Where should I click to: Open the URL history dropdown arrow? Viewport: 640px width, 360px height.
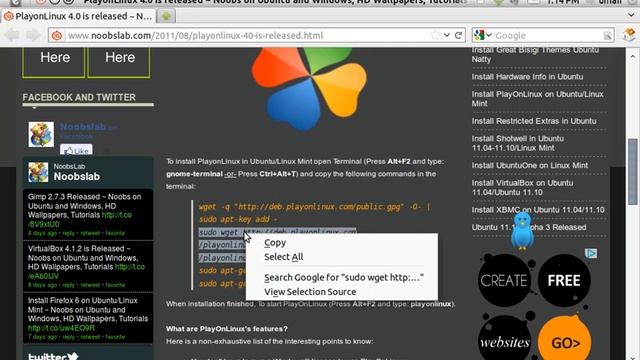(x=447, y=35)
